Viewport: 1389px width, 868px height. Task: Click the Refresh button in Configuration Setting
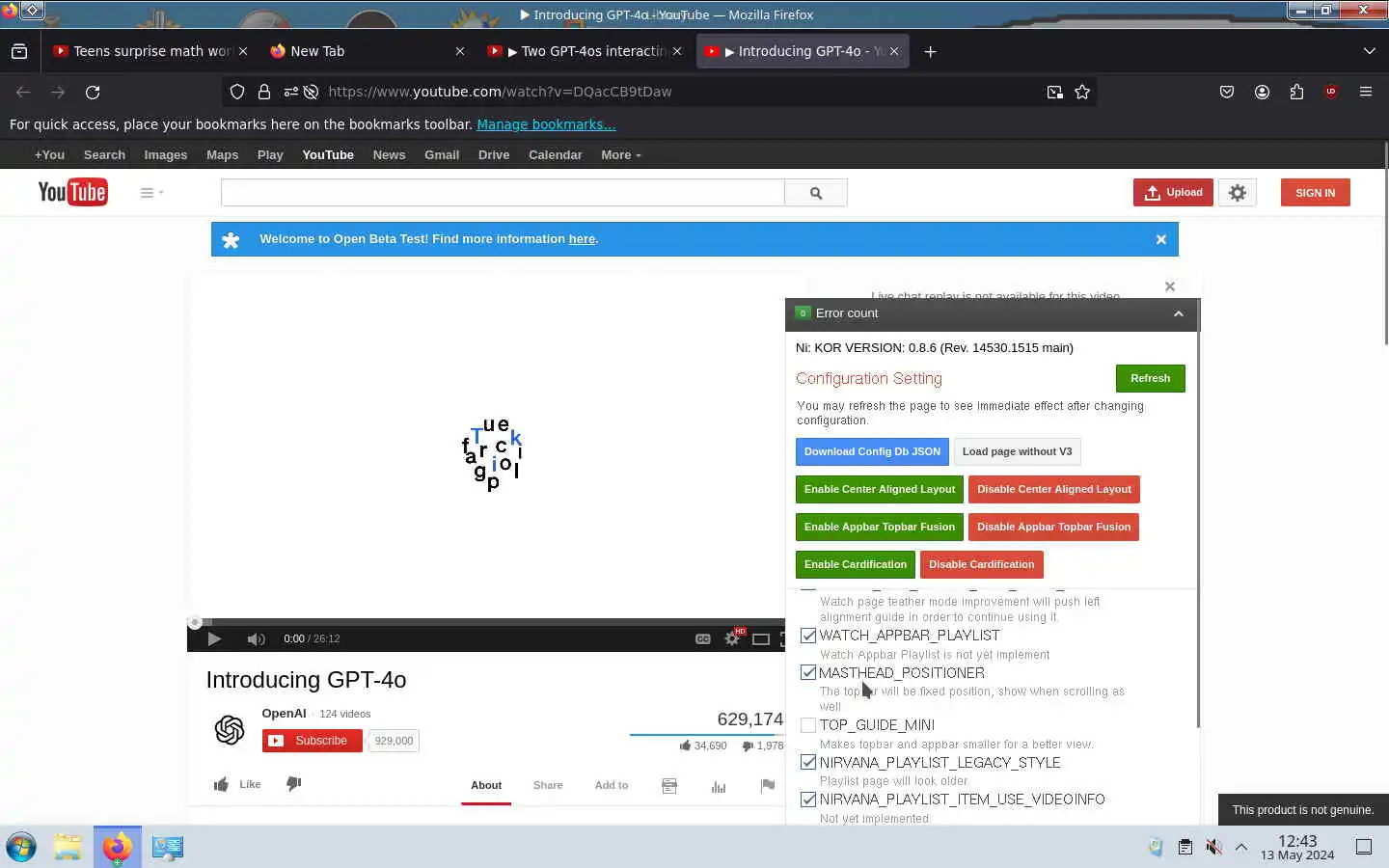tap(1151, 378)
